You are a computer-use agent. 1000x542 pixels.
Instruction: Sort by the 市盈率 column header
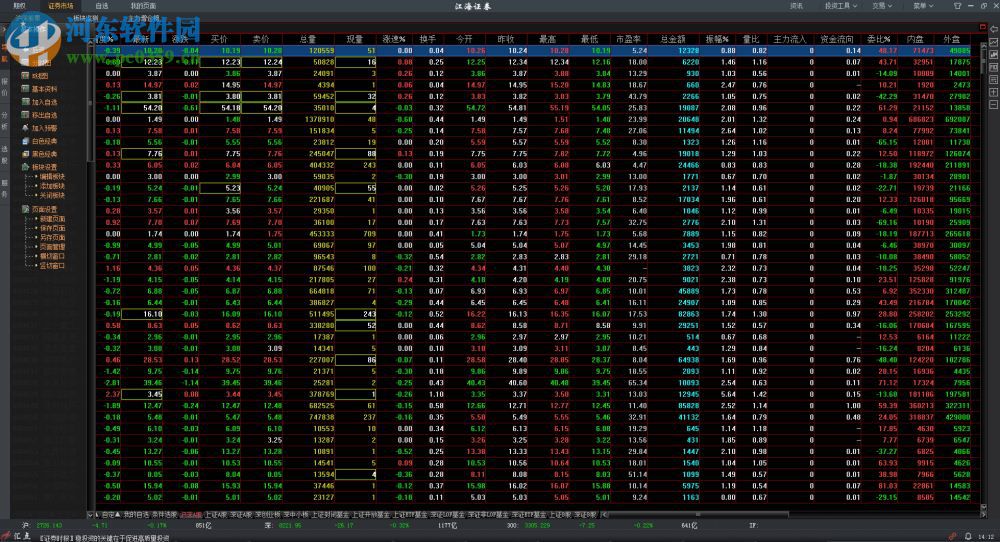(x=629, y=39)
